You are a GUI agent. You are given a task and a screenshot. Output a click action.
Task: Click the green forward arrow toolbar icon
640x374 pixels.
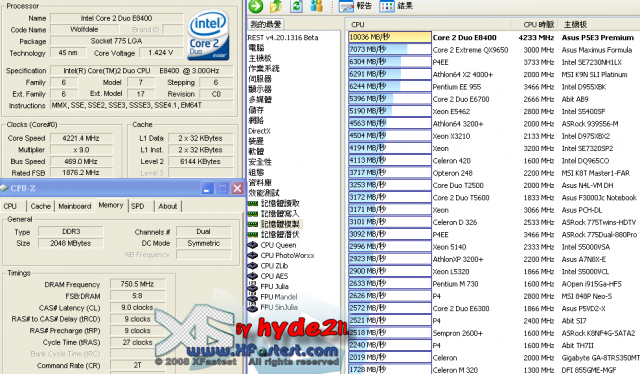click(x=256, y=6)
